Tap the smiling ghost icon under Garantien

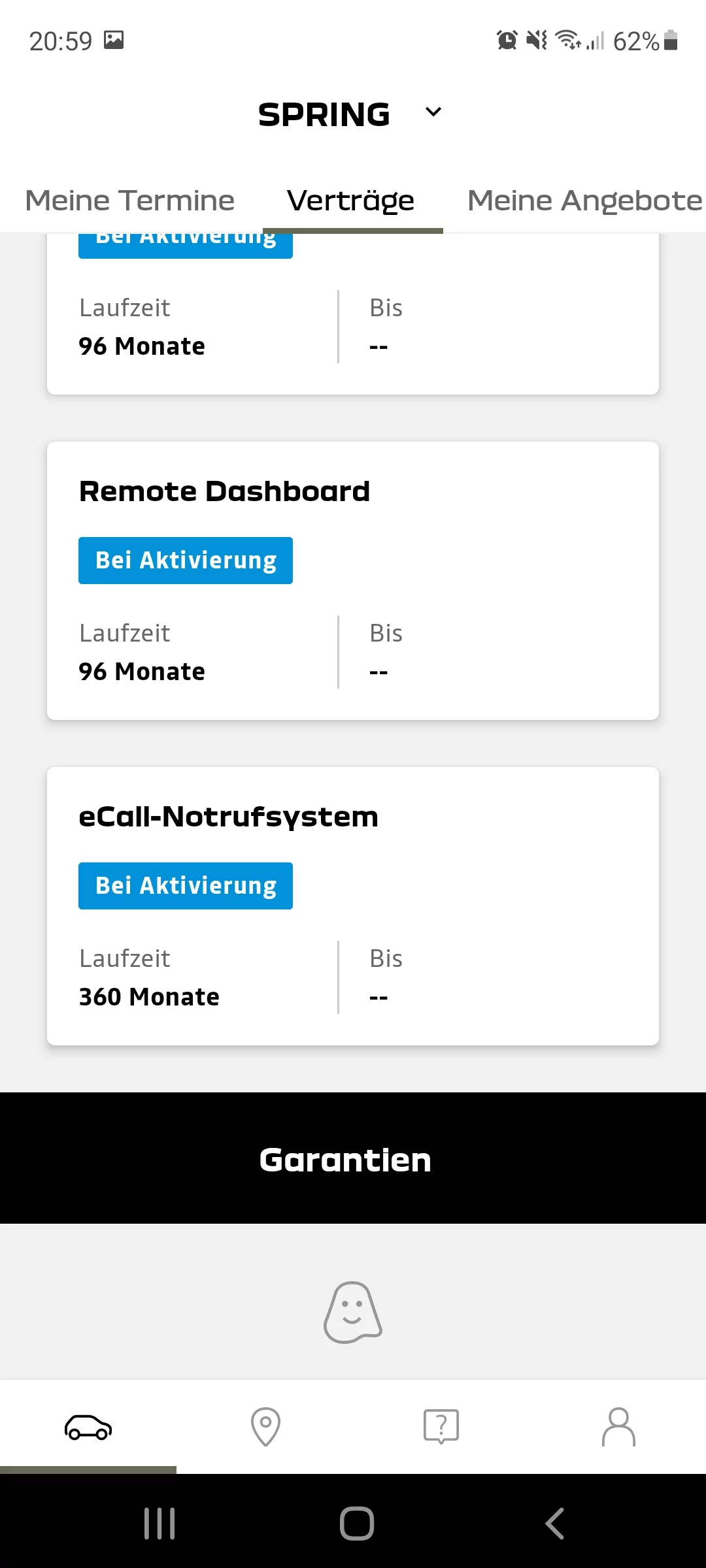353,1312
